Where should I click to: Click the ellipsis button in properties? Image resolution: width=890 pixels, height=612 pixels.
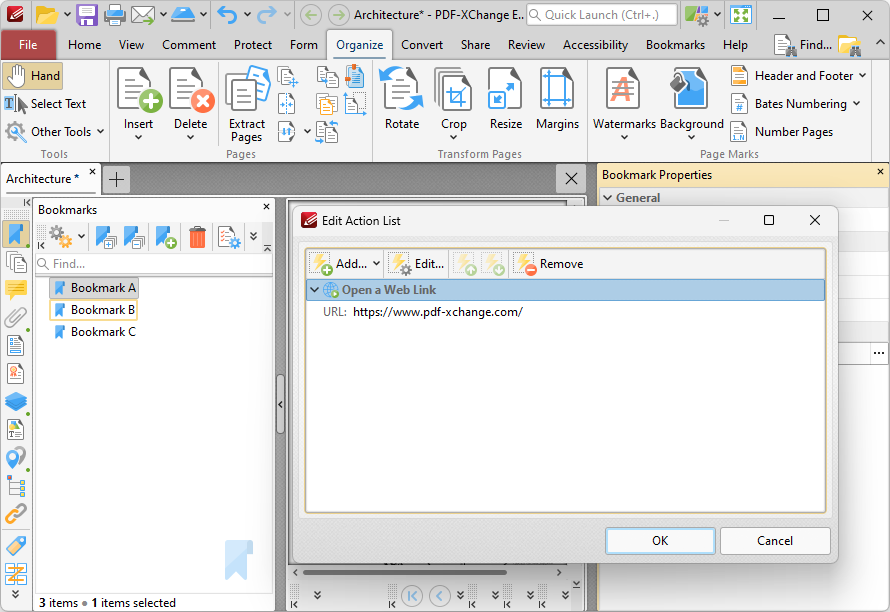[x=879, y=353]
